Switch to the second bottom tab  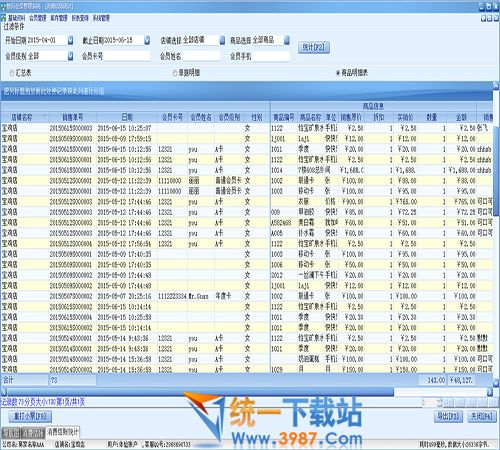pyautogui.click(x=33, y=433)
